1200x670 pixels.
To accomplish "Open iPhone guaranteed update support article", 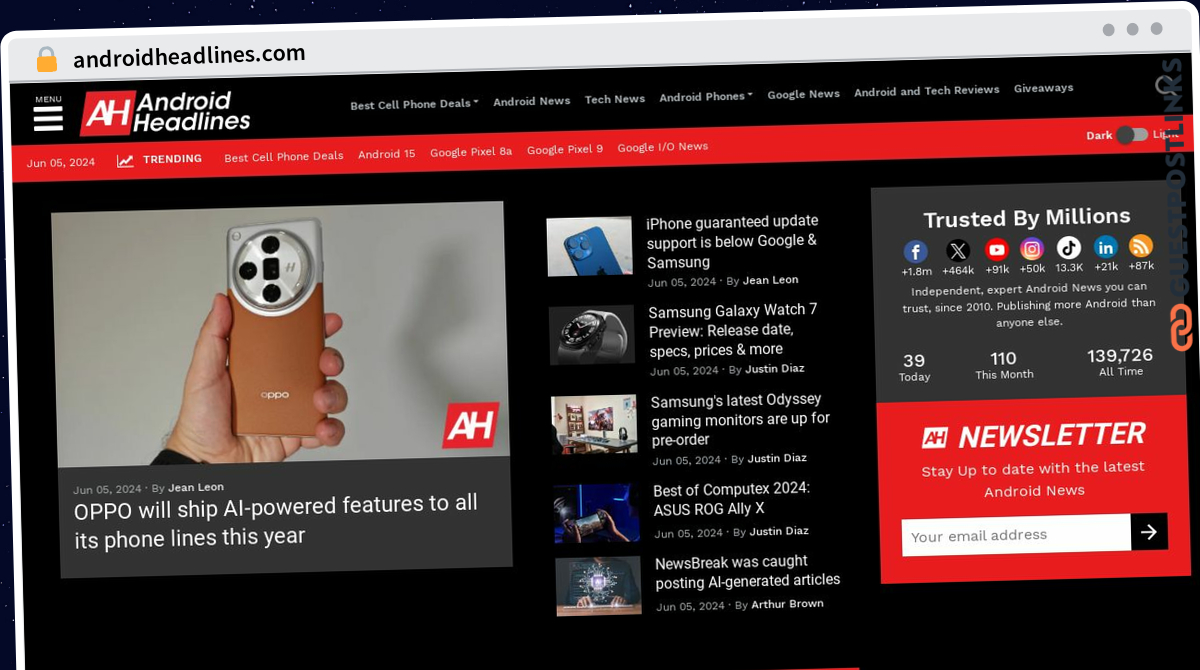I will [733, 241].
